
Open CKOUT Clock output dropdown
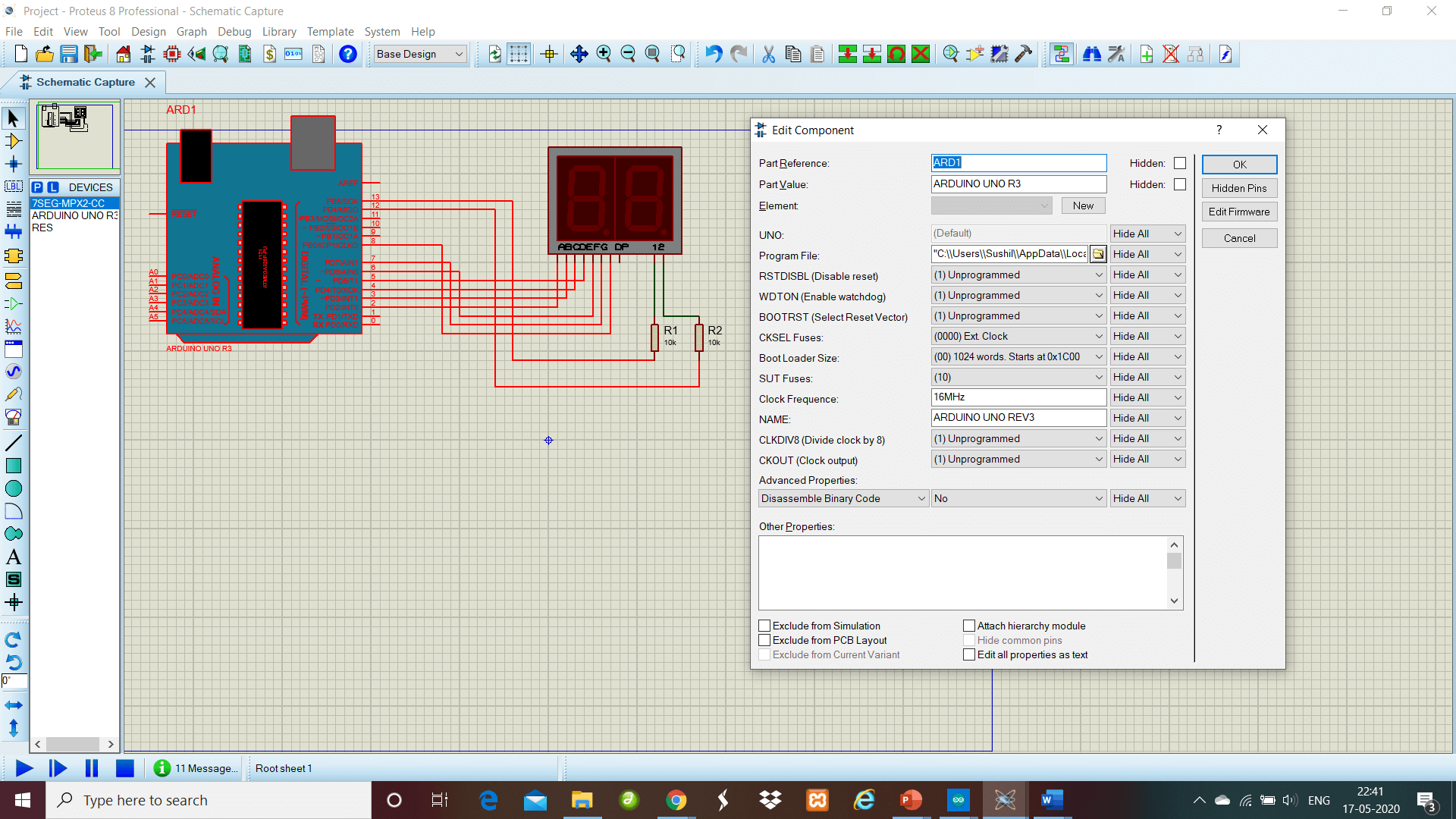click(1018, 459)
